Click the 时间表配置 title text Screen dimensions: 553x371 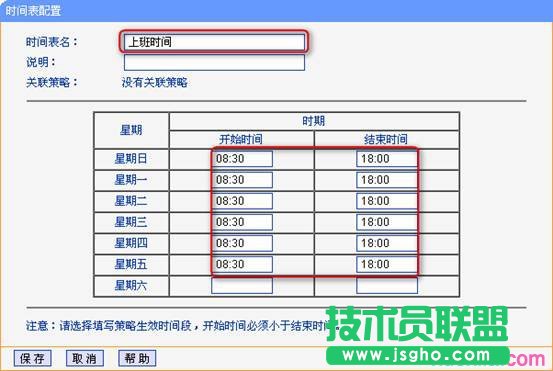[33, 11]
